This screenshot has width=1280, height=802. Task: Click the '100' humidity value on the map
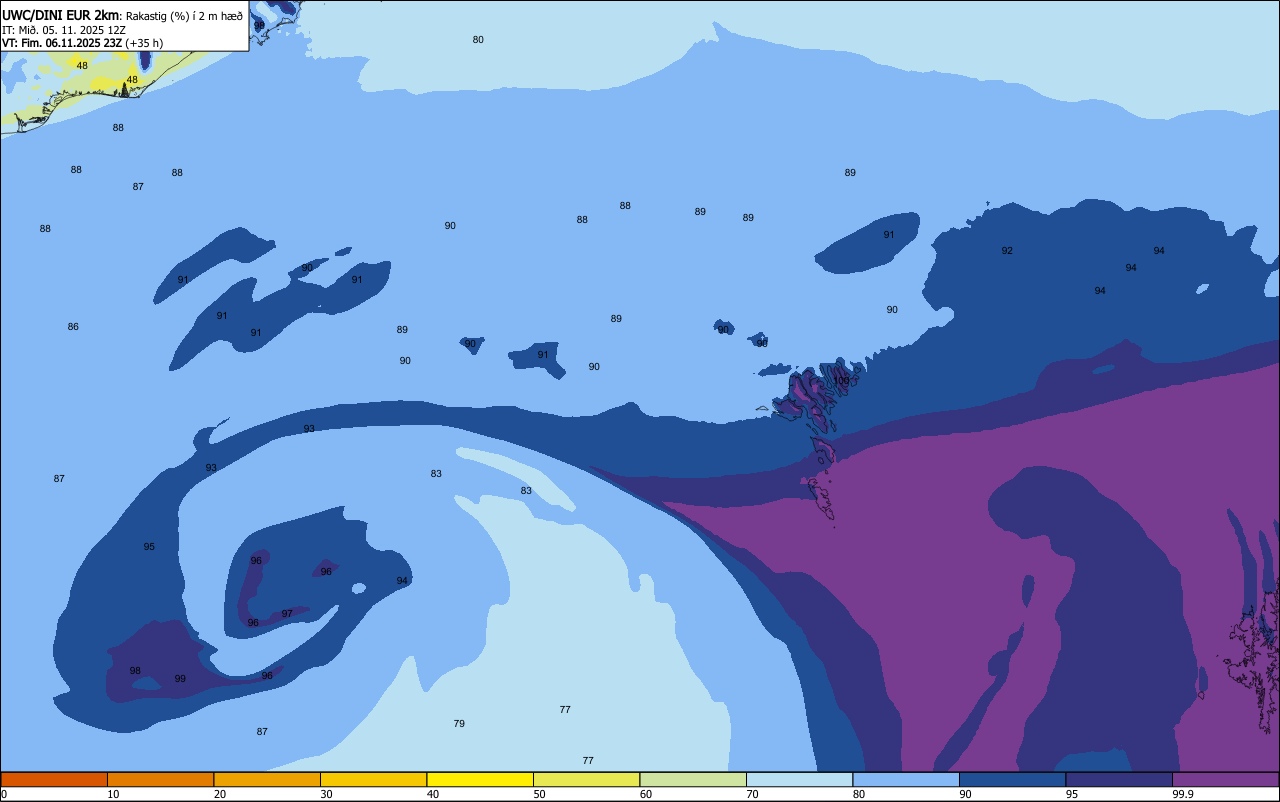click(x=842, y=381)
